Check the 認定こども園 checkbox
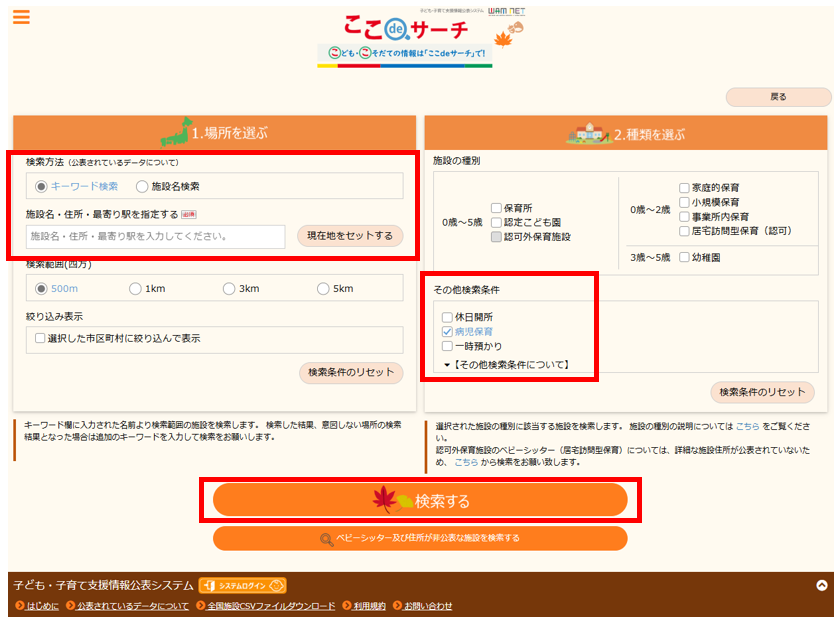This screenshot has height=619, width=838. (x=496, y=222)
